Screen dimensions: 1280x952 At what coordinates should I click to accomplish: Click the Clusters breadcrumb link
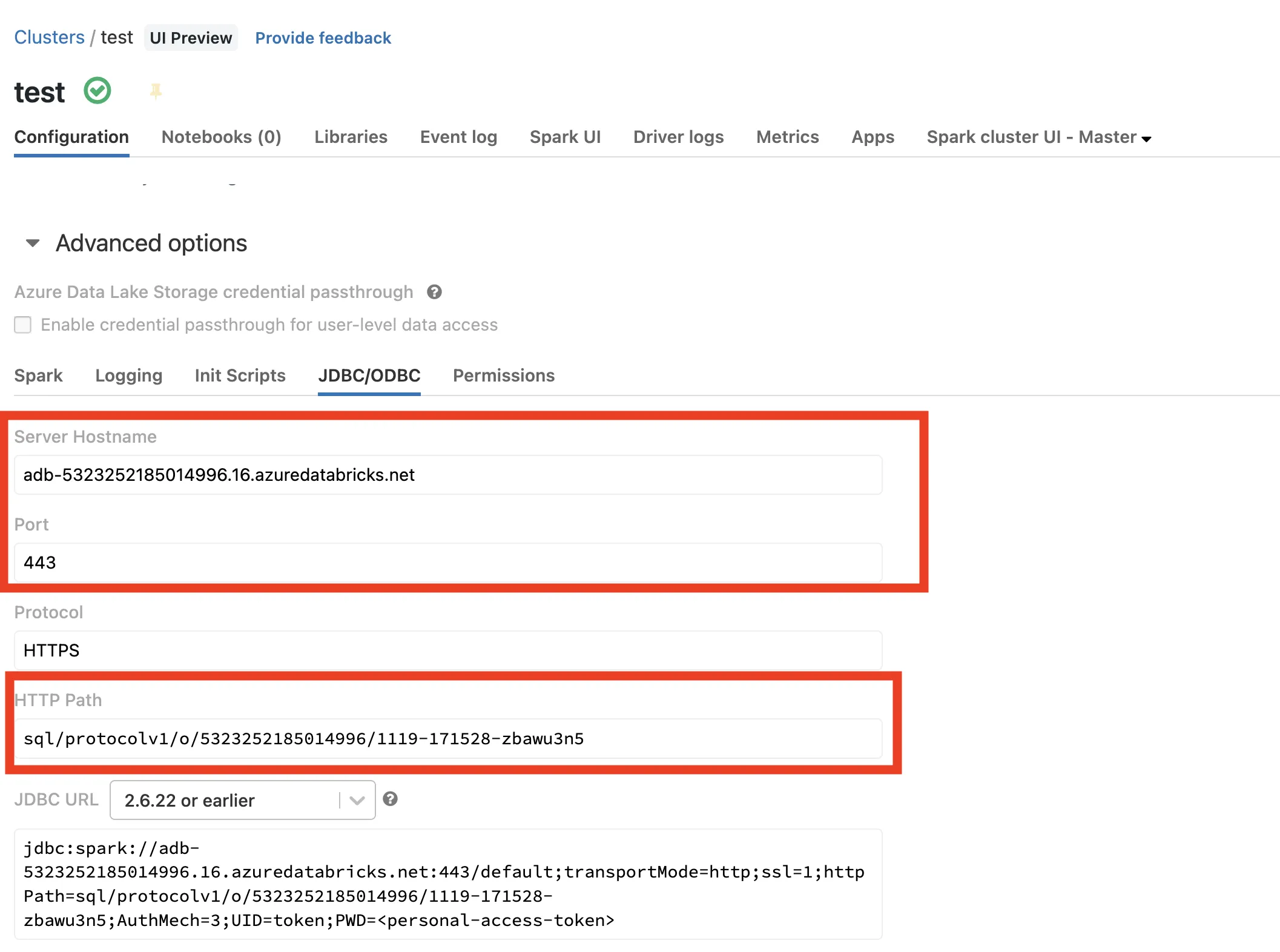click(49, 38)
